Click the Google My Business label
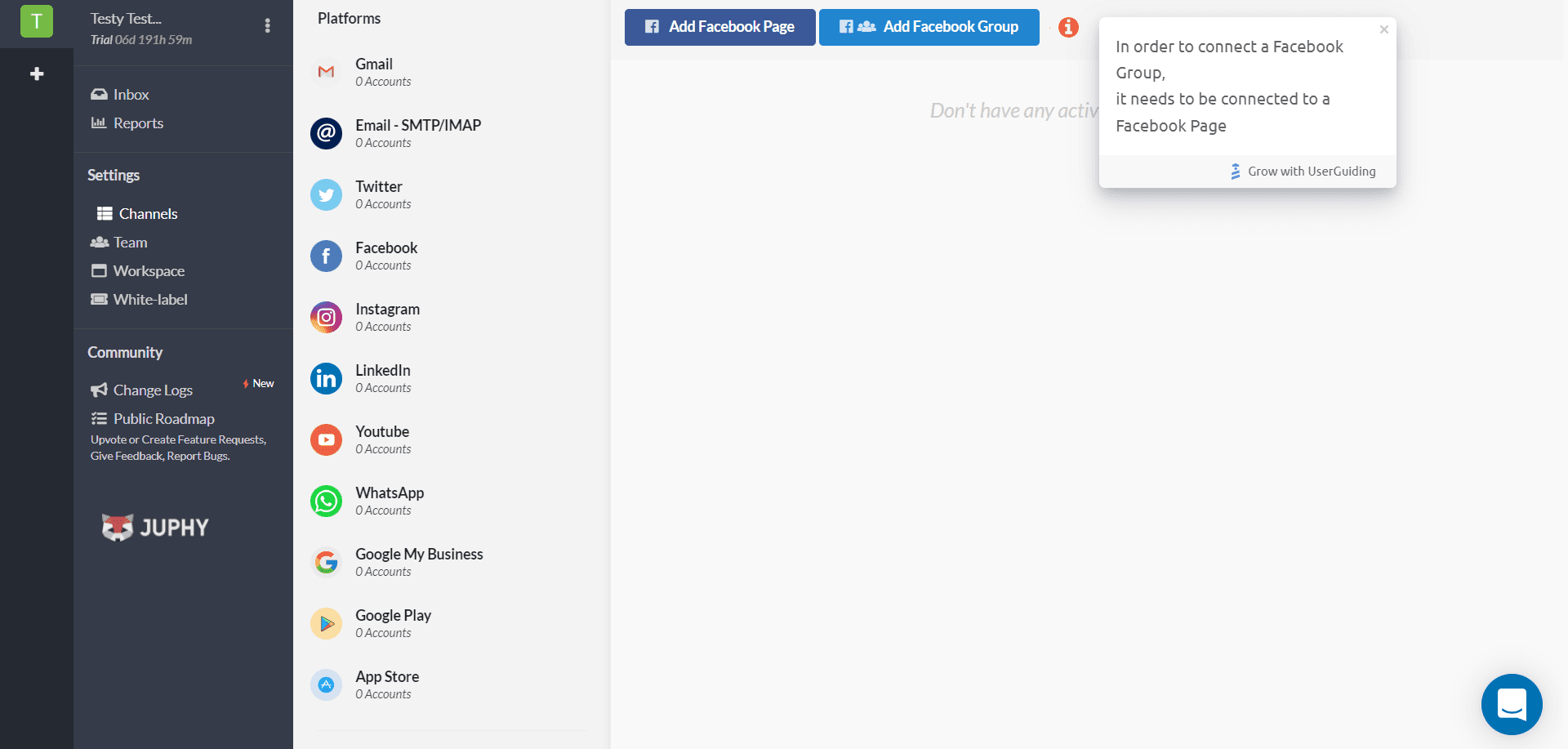Viewport: 1568px width, 749px height. [x=419, y=554]
